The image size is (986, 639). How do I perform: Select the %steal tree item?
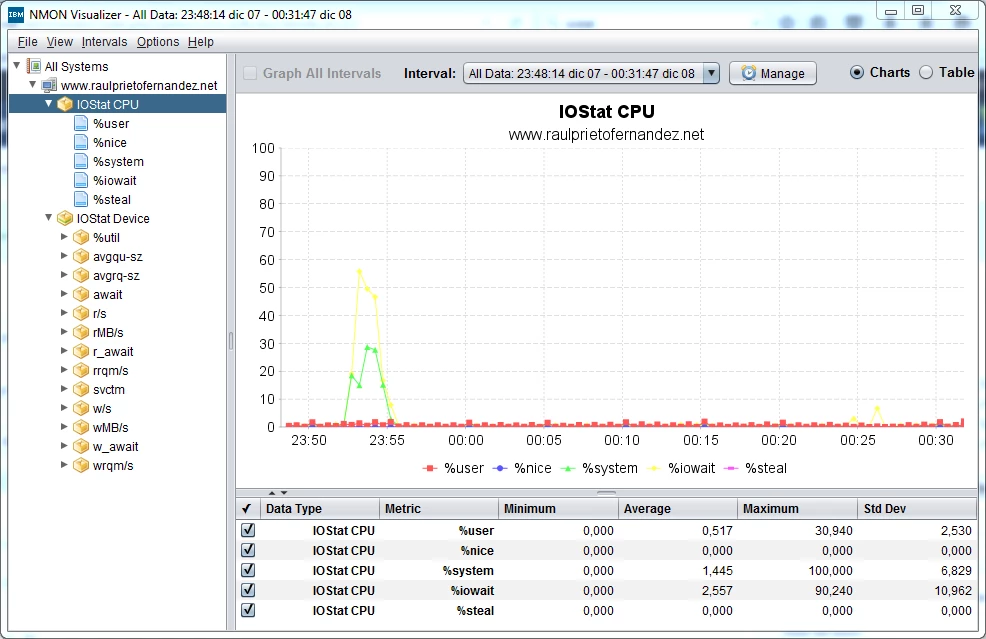[x=111, y=200]
